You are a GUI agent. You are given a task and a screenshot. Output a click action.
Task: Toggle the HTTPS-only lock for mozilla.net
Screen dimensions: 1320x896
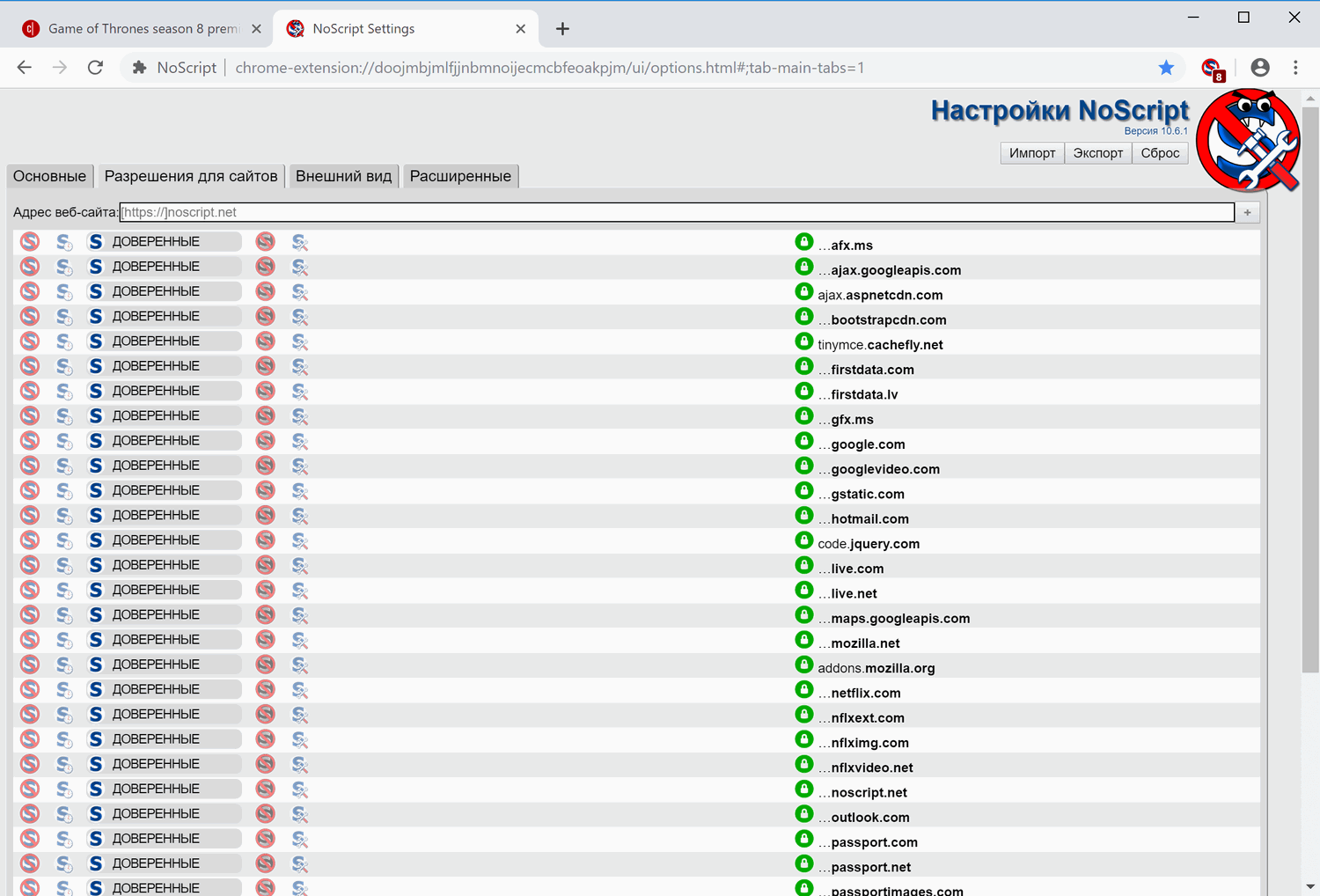pyautogui.click(x=803, y=640)
